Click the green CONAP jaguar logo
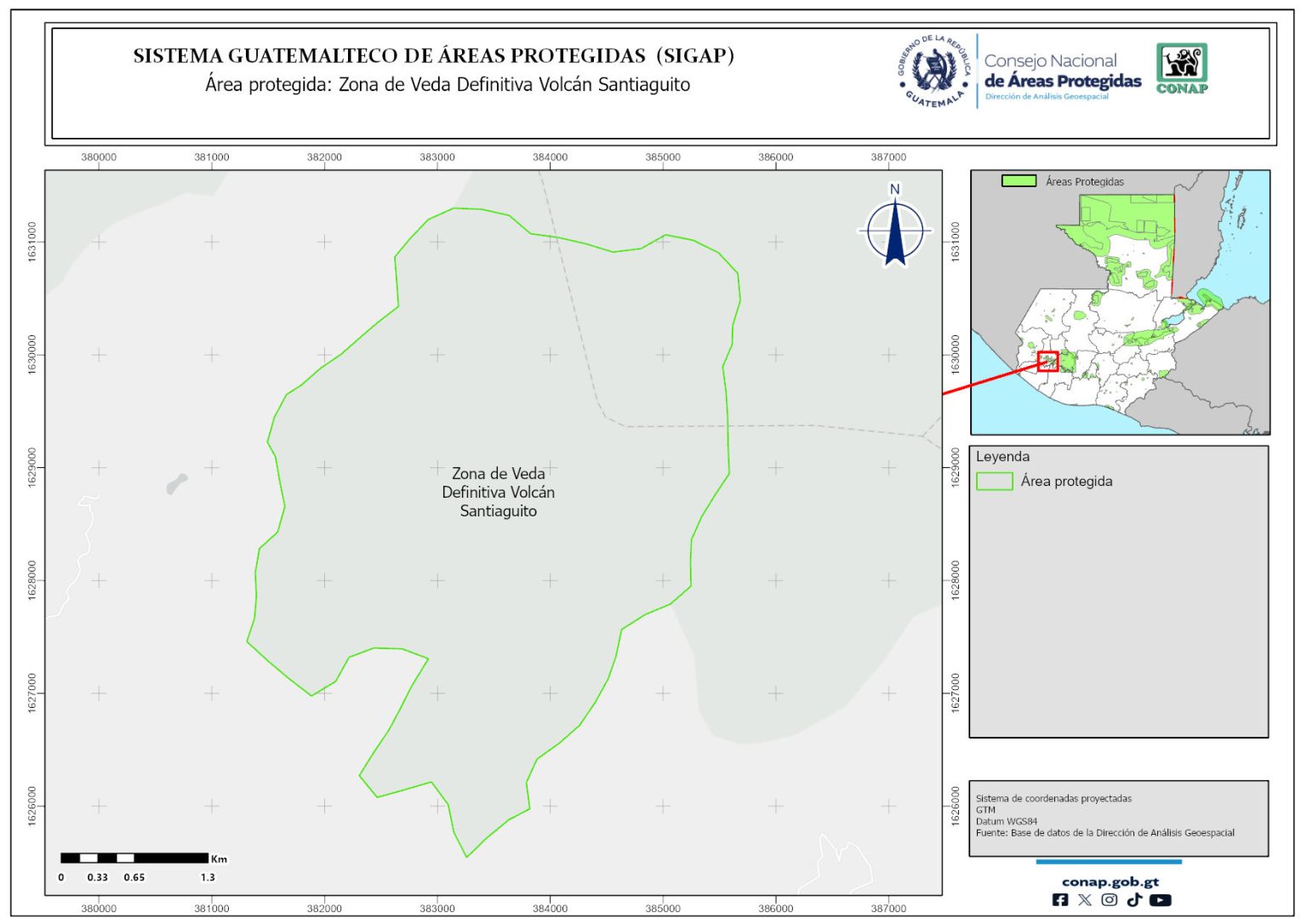 [1181, 68]
